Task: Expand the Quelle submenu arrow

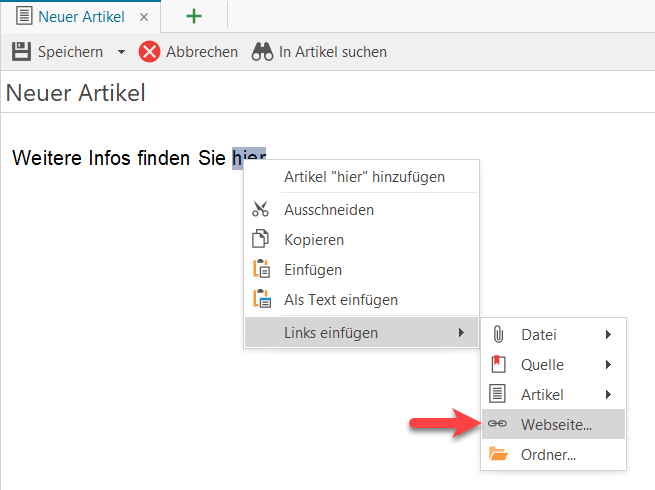Action: click(608, 364)
